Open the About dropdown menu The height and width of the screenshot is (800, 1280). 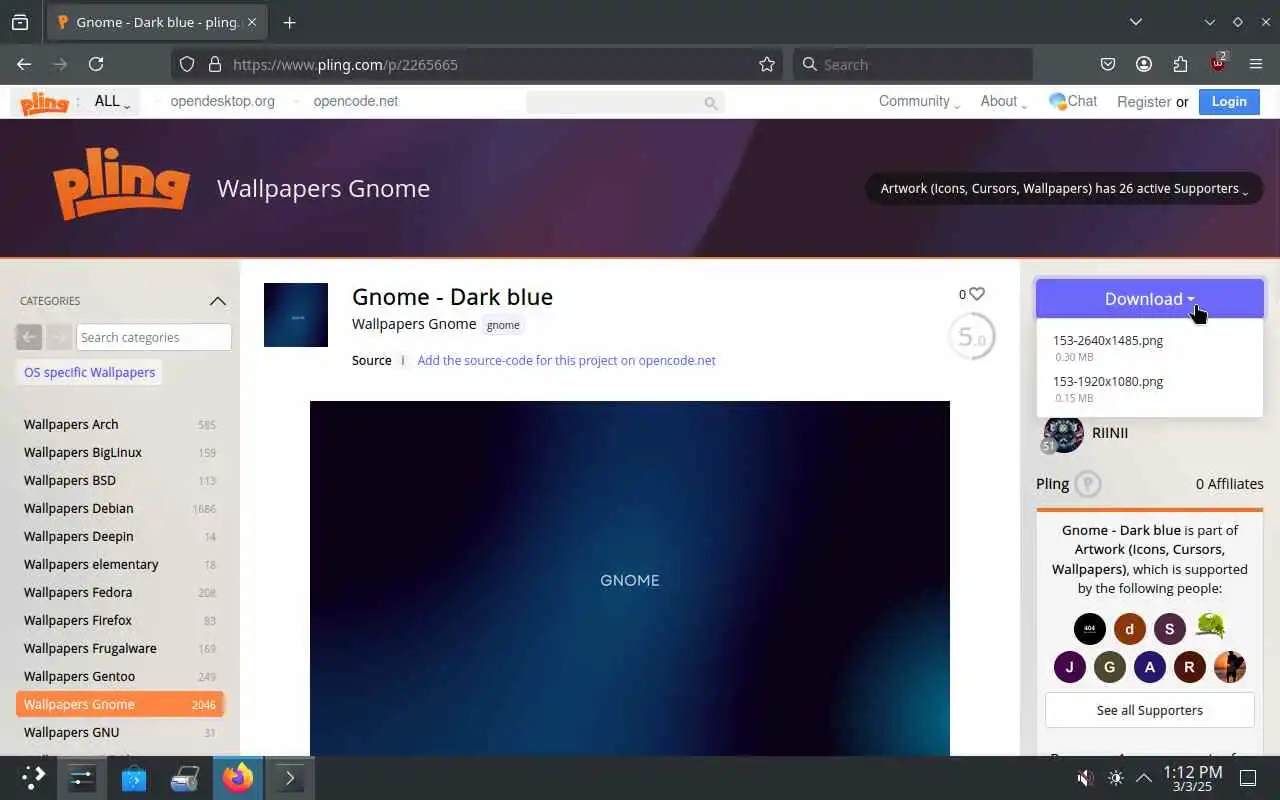tap(1003, 102)
